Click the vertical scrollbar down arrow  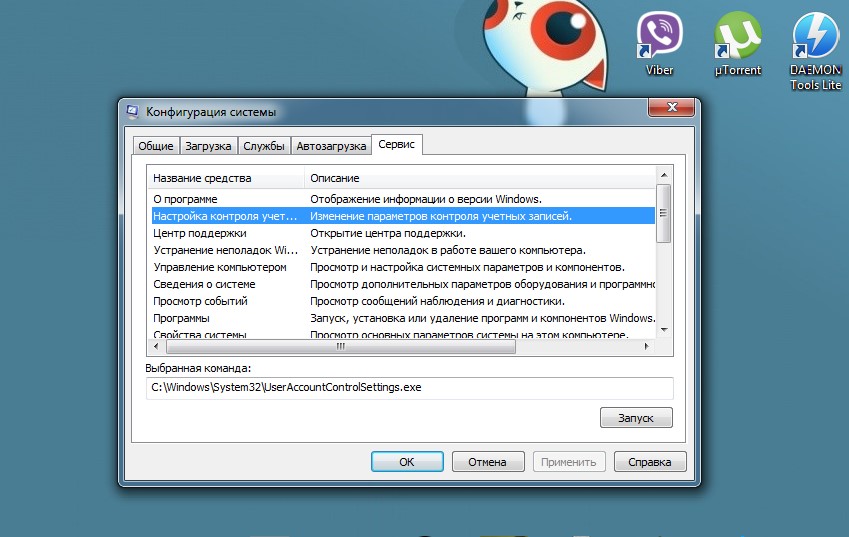coord(664,330)
